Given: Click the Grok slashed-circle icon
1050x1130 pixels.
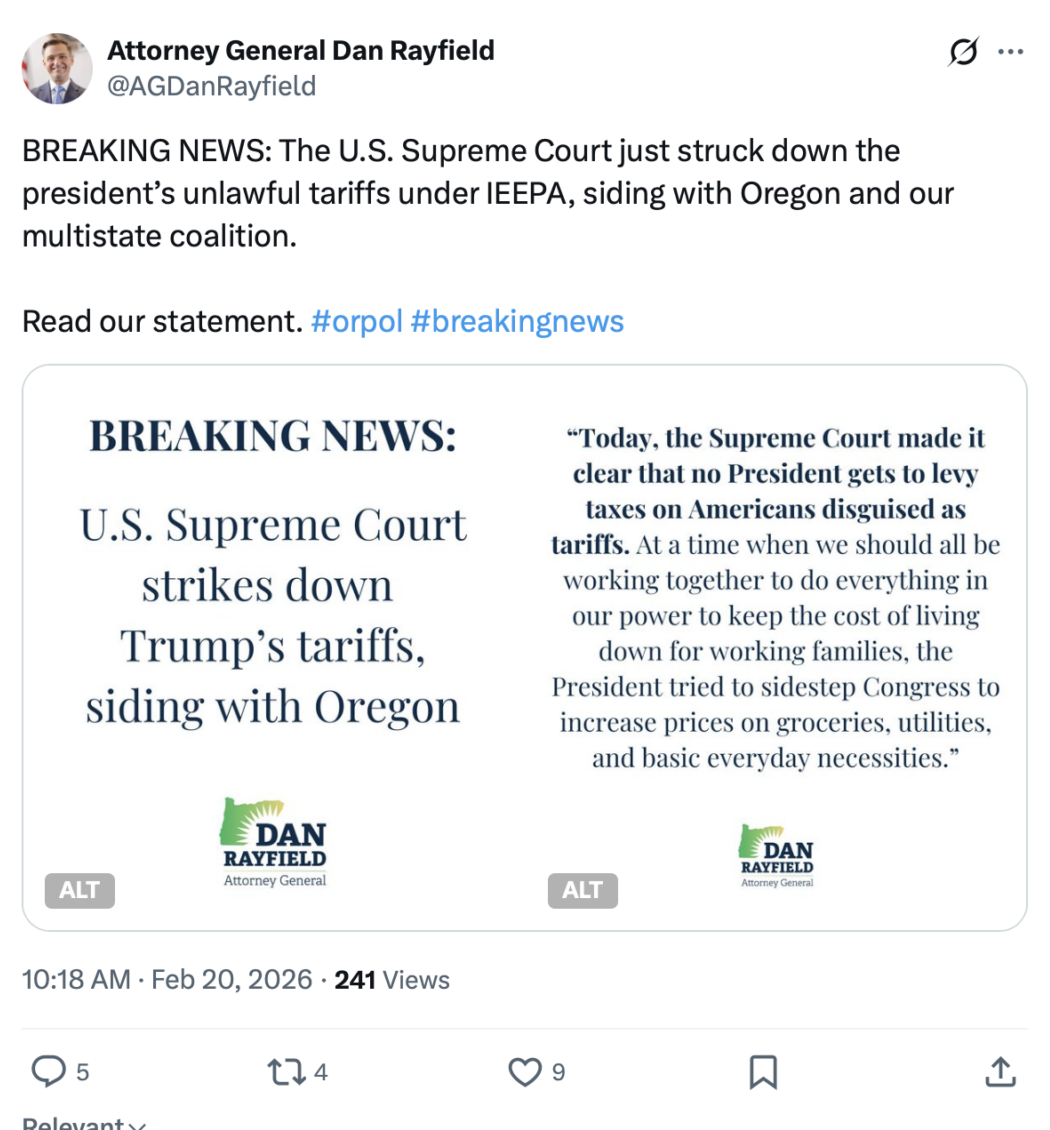Looking at the screenshot, I should [962, 52].
